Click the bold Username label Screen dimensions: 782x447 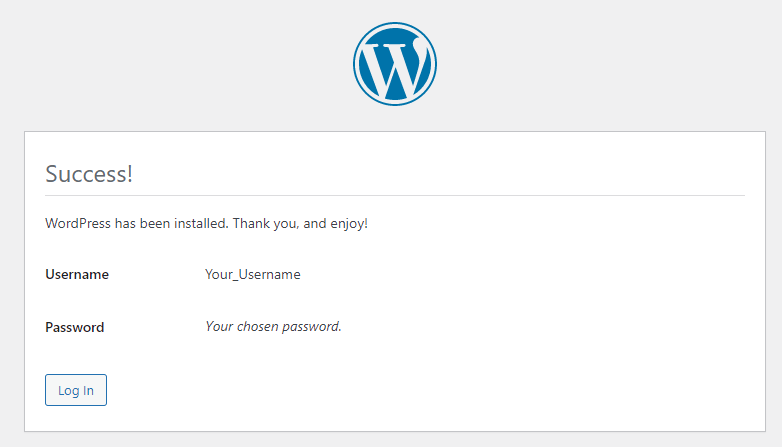pos(77,274)
